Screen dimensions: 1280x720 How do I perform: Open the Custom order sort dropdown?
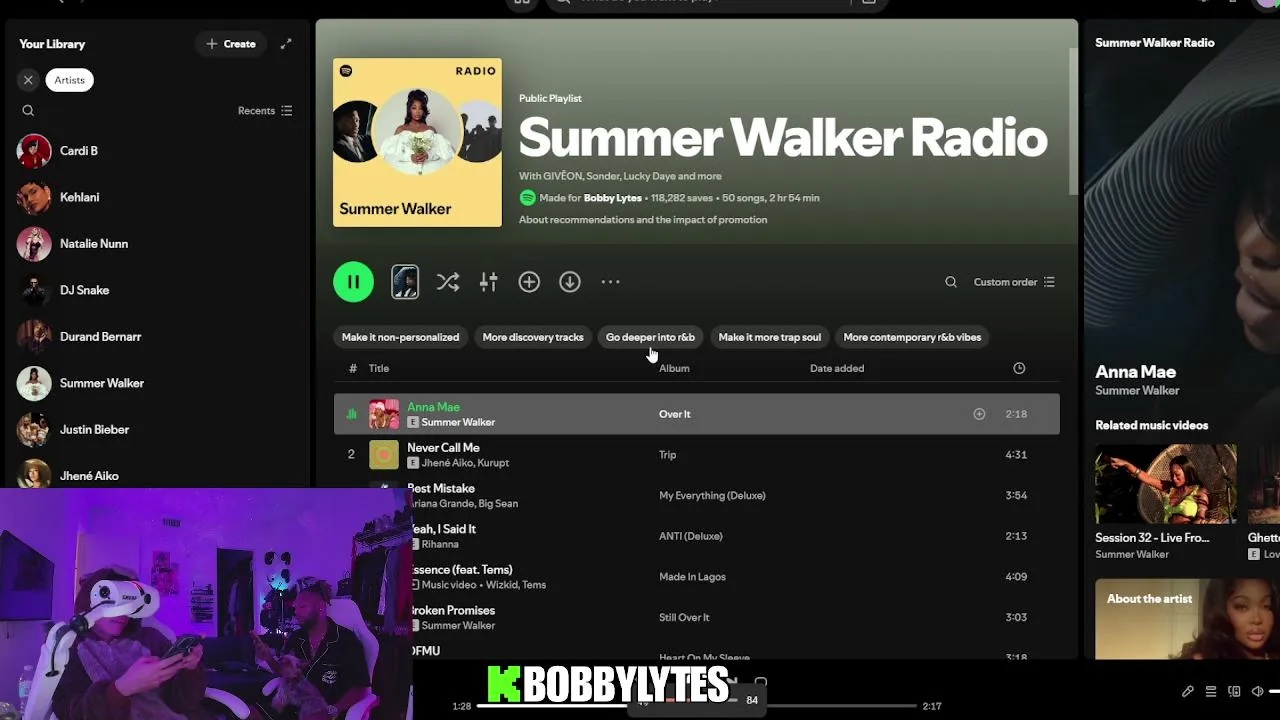pos(1014,282)
